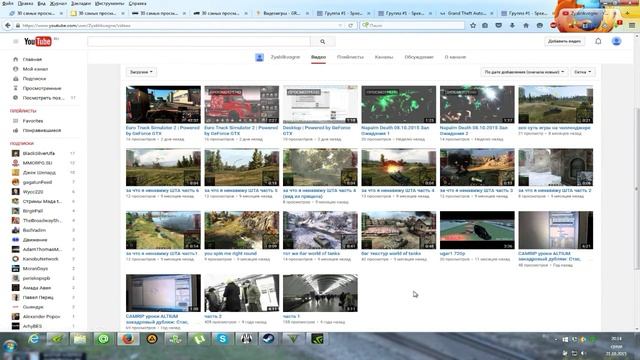The height and width of the screenshot is (360, 640).
Task: Switch to the О канале tab
Action: tap(455, 57)
